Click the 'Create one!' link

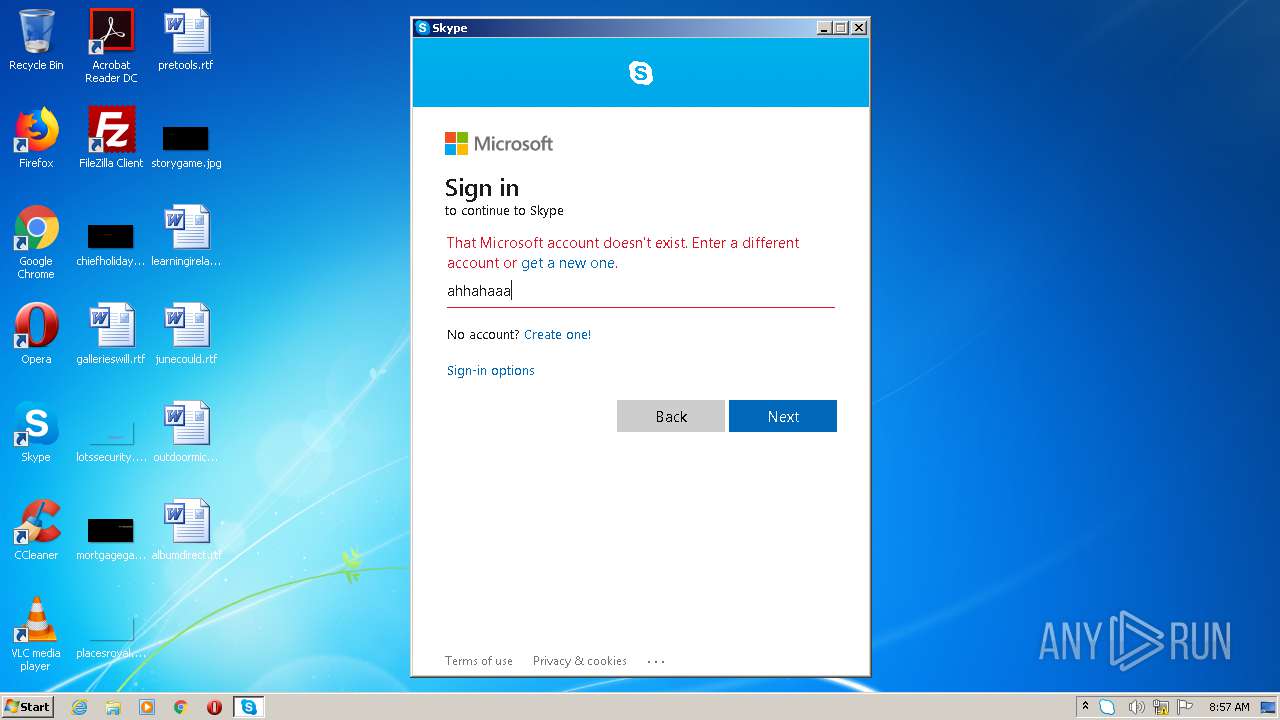[x=557, y=335]
